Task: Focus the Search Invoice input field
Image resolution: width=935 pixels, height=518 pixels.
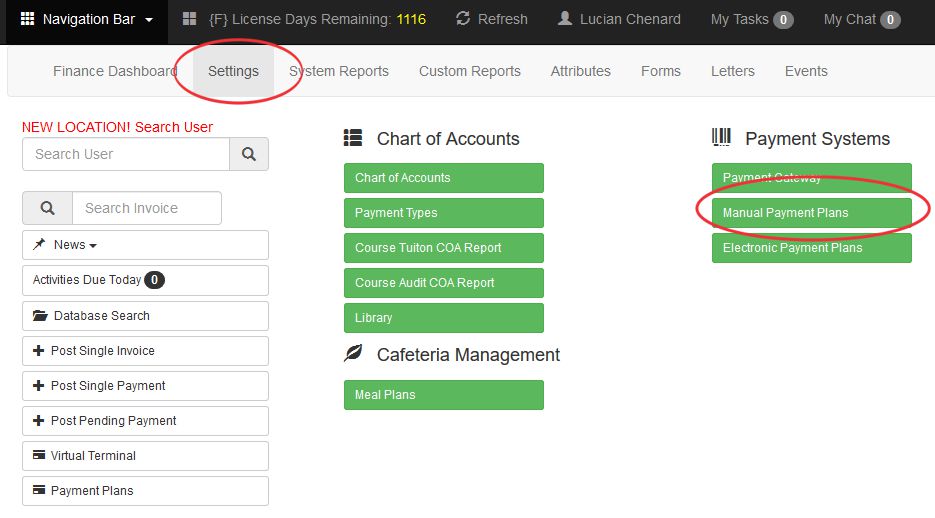Action: 147,208
